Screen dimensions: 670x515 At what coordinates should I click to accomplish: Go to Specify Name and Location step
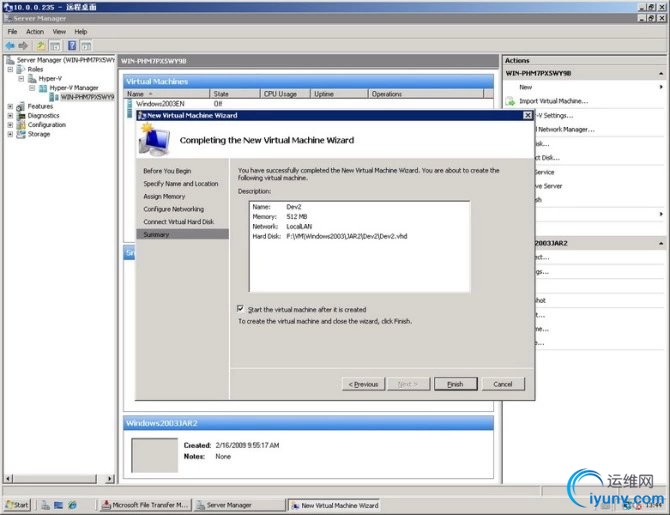pyautogui.click(x=181, y=184)
